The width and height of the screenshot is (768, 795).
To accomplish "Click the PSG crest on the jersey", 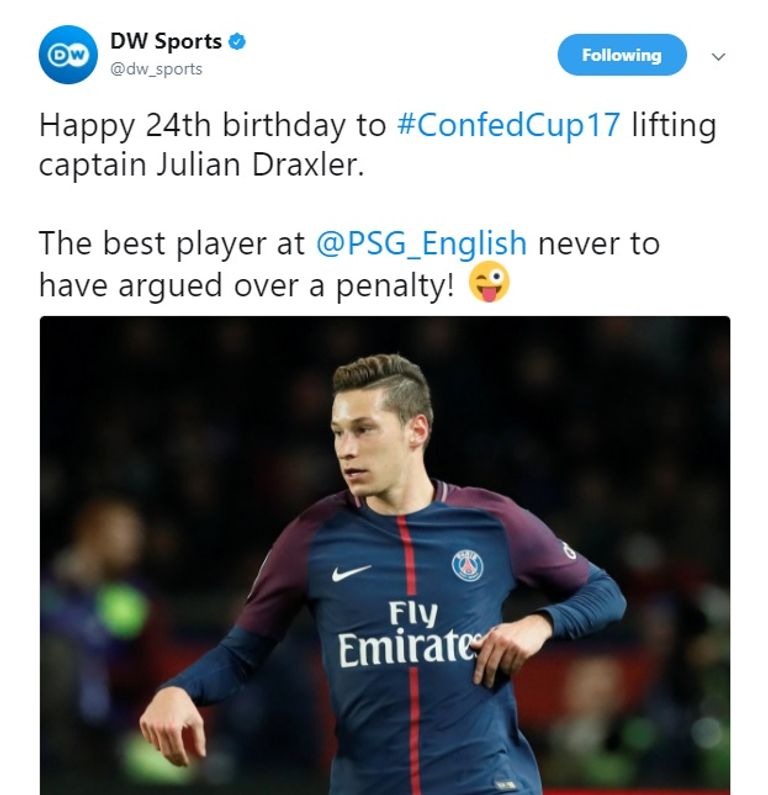I will pos(467,565).
